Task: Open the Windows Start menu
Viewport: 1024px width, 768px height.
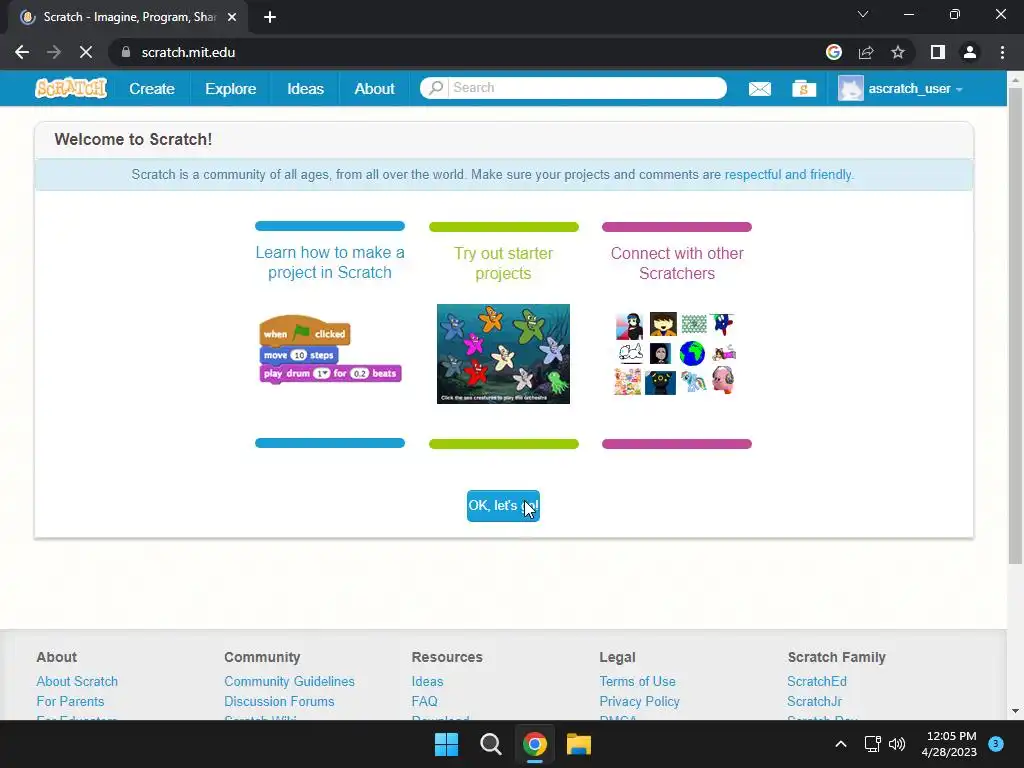Action: 447,744
